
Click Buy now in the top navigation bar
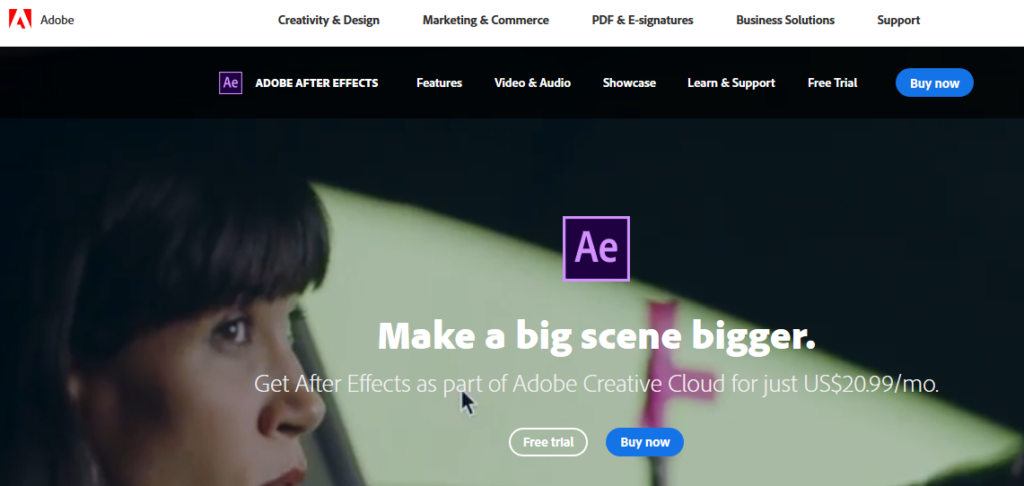(935, 83)
